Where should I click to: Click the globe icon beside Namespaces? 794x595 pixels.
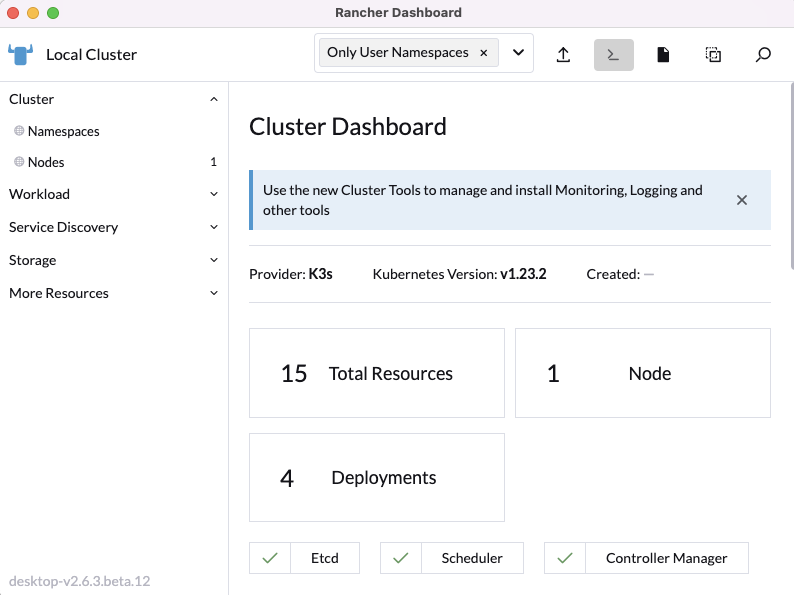19,131
